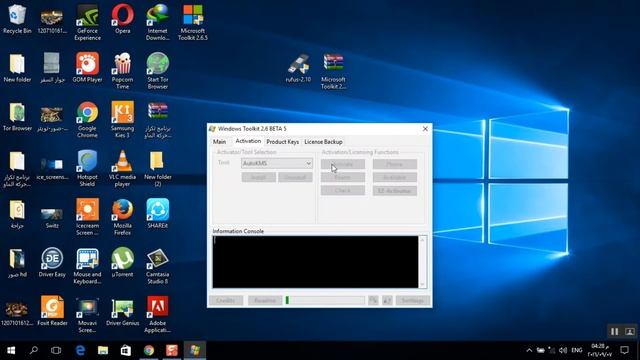The image size is (640, 360).
Task: Select the Camtasia Studio 8 desktop icon
Action: point(158,265)
